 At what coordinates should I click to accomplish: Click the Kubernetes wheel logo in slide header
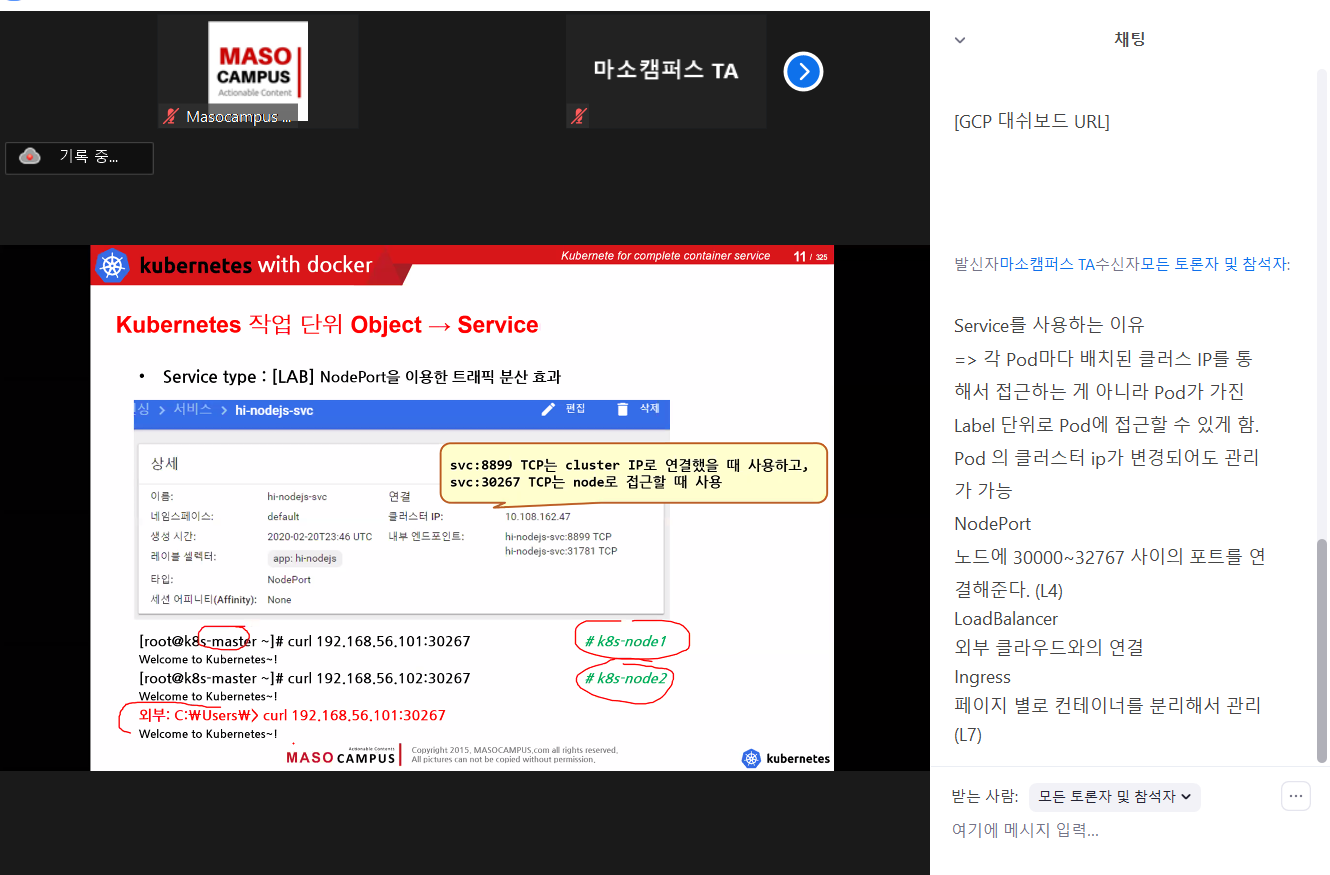(112, 266)
